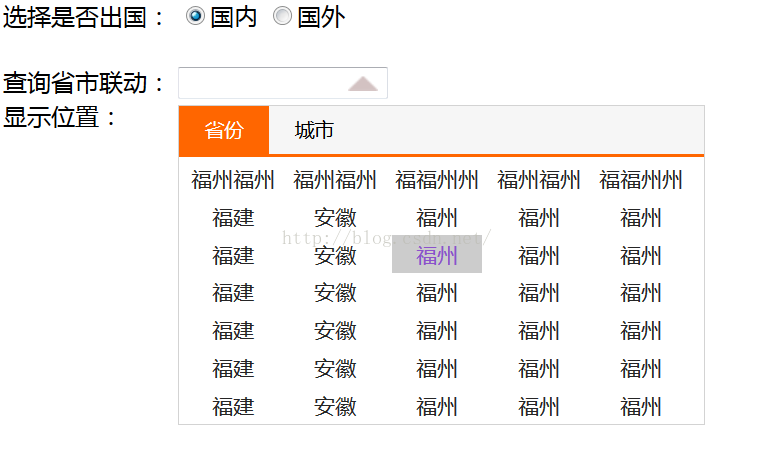Select 福州福州 in the fourth column's top row
The width and height of the screenshot is (757, 454).
[539, 180]
